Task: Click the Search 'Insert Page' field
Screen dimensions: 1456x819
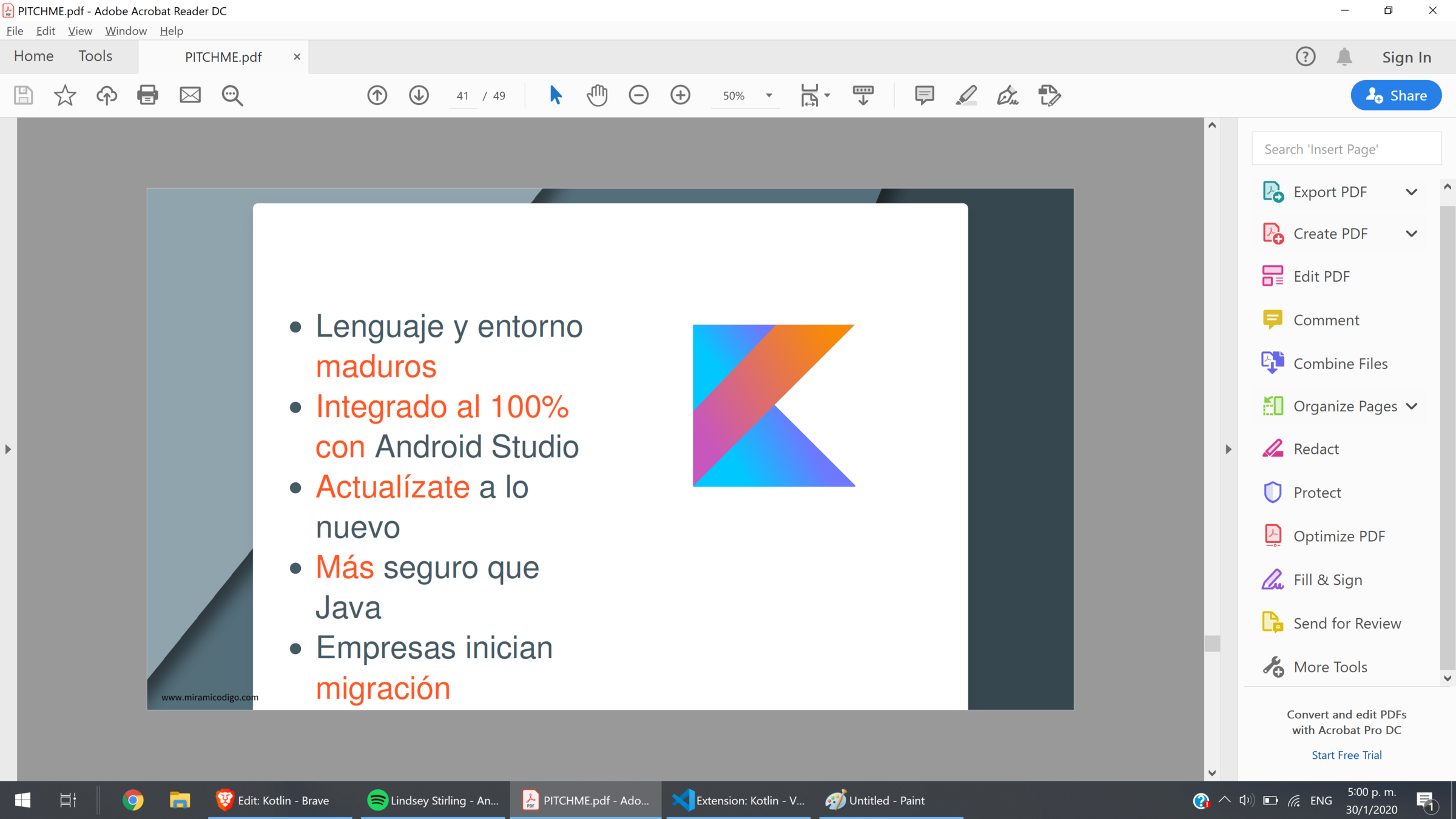Action: tap(1346, 149)
